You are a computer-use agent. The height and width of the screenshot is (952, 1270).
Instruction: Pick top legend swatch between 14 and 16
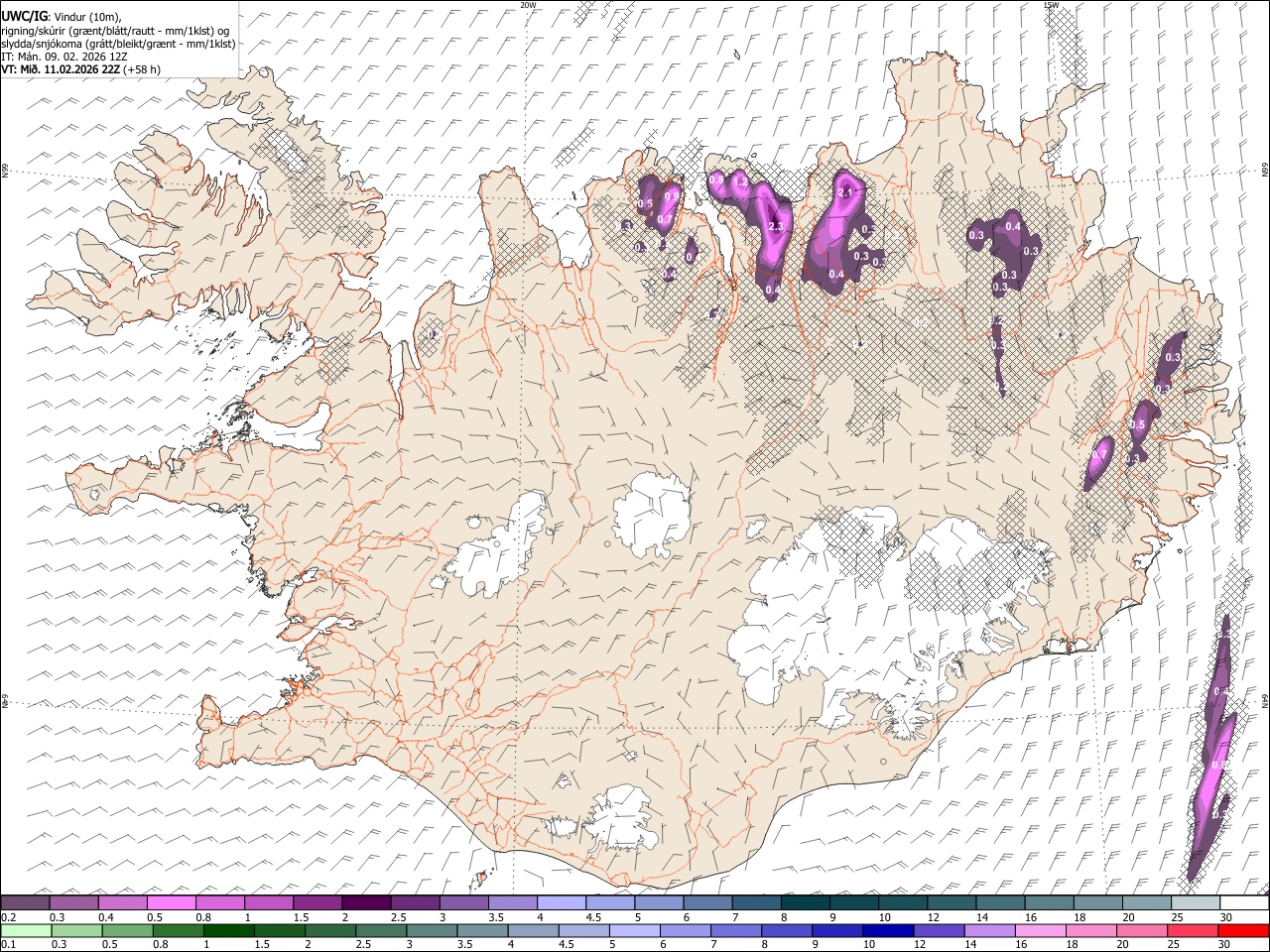tap(999, 902)
